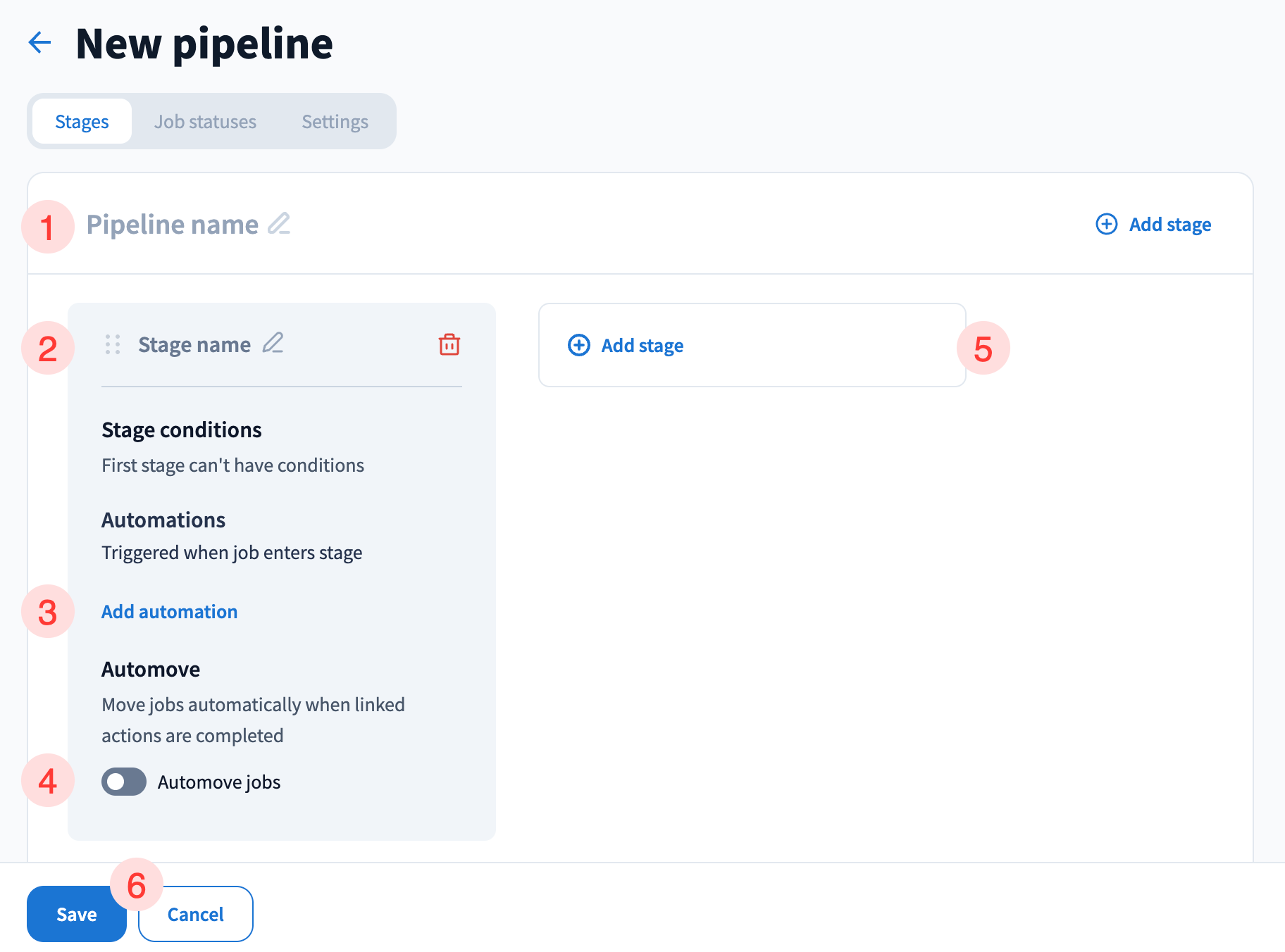Click the Add automation link

[x=170, y=612]
